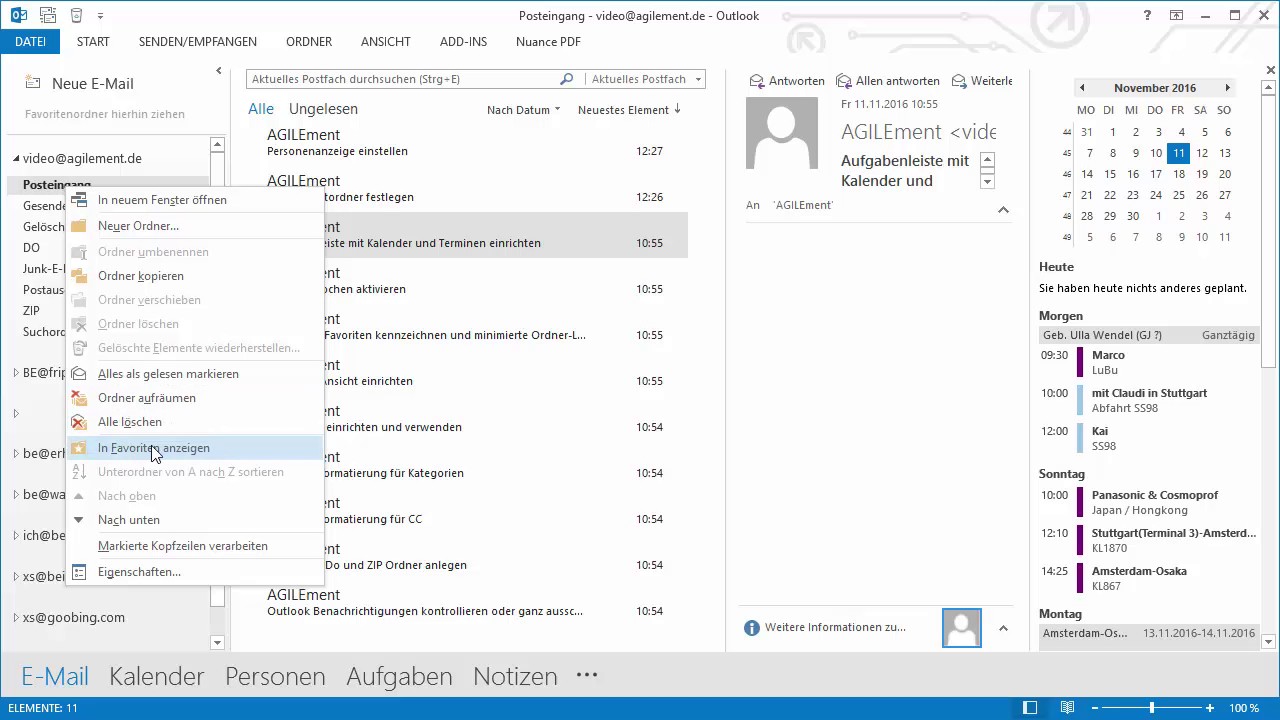Select Alles als gelesen markieren

click(195, 374)
